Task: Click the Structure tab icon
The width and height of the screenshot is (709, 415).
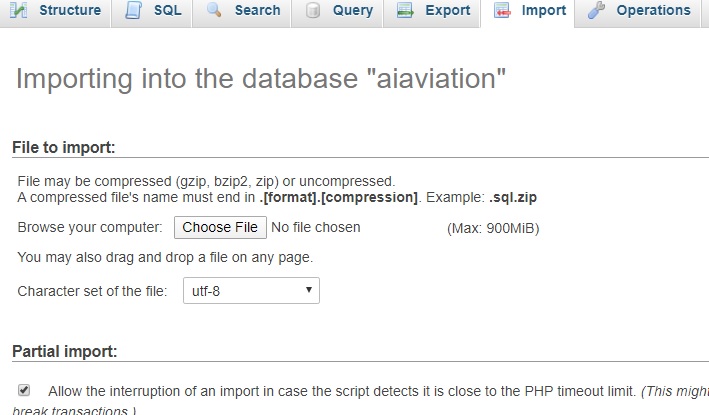Action: tap(19, 10)
